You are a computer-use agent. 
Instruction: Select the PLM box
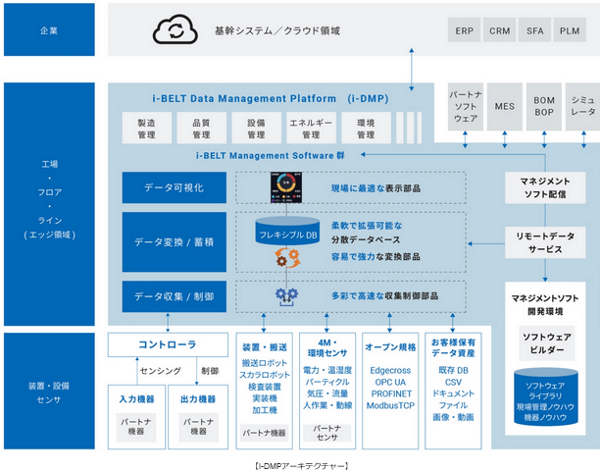click(571, 31)
